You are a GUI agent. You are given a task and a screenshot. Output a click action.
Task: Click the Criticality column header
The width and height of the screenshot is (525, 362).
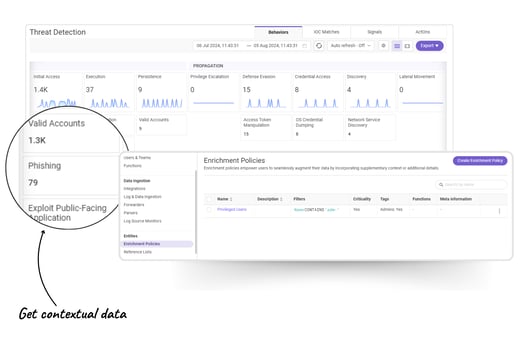[x=362, y=199]
